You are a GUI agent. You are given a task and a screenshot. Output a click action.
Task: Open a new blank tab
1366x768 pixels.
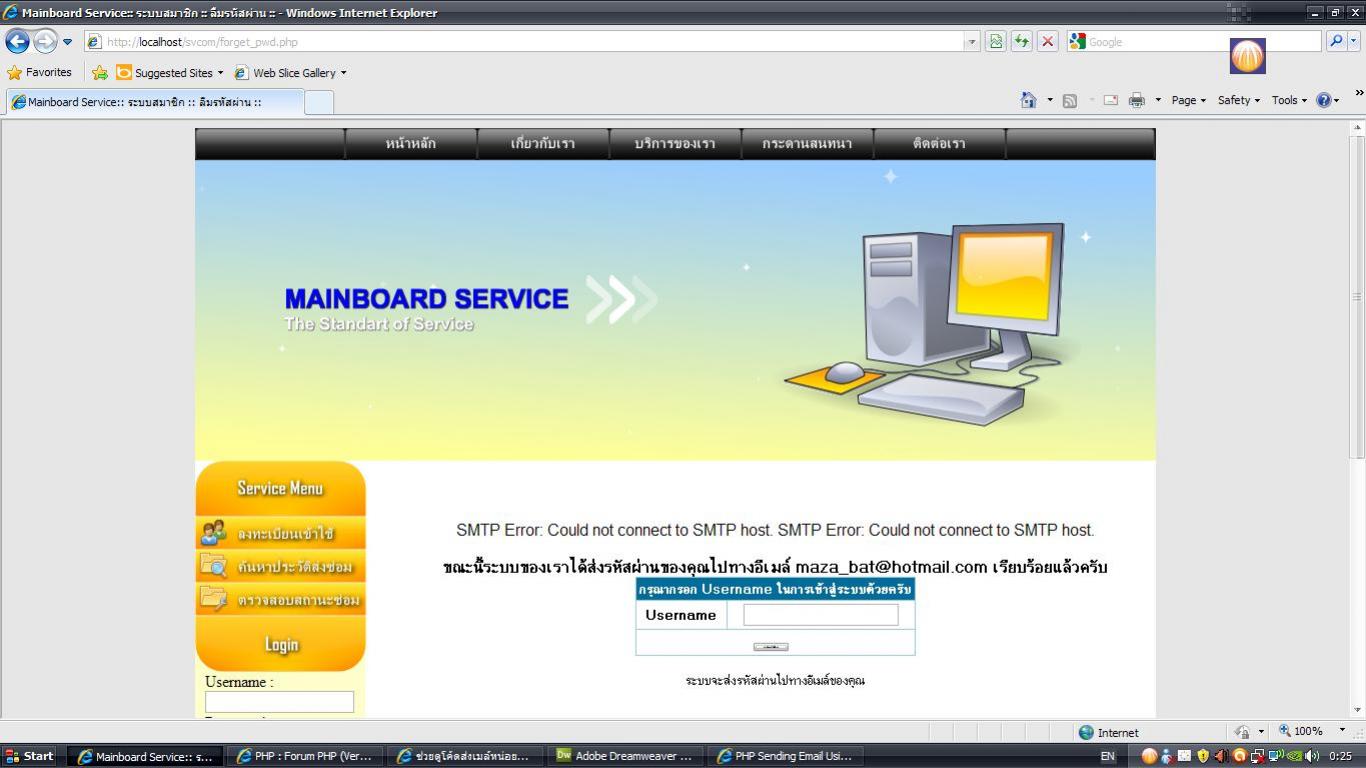point(319,102)
